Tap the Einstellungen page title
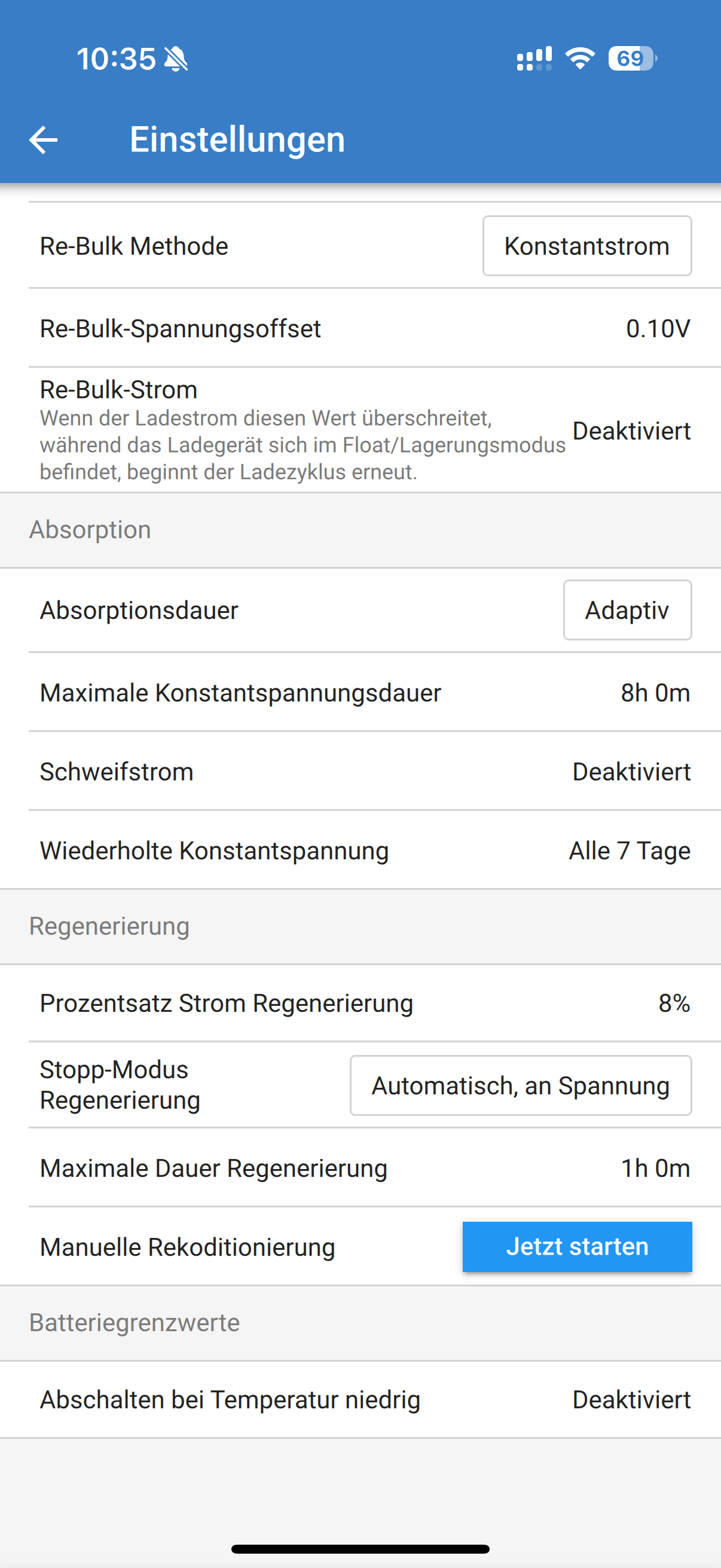The height and width of the screenshot is (1568, 721). click(237, 139)
